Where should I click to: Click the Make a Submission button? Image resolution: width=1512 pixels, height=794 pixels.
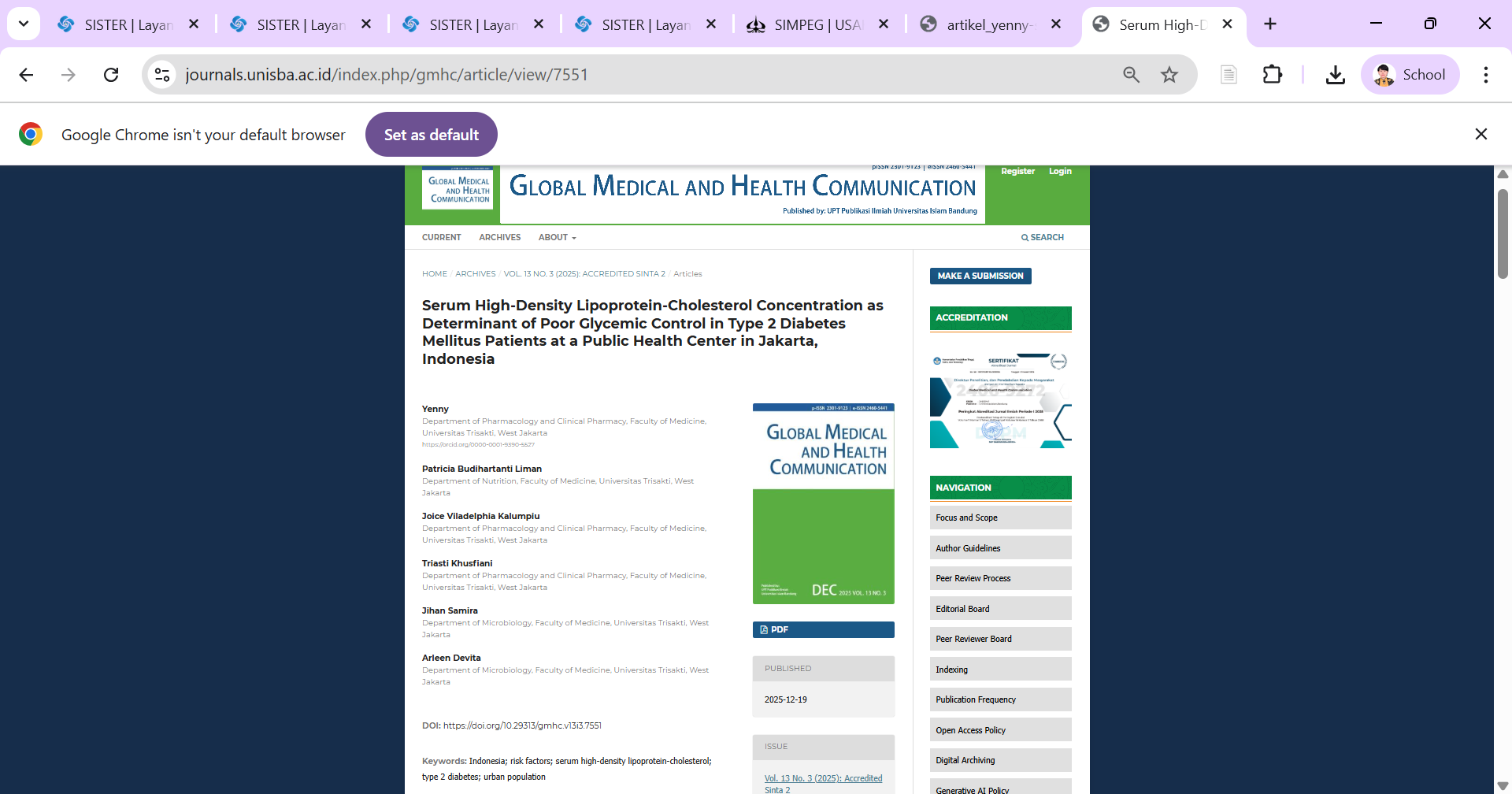[980, 276]
